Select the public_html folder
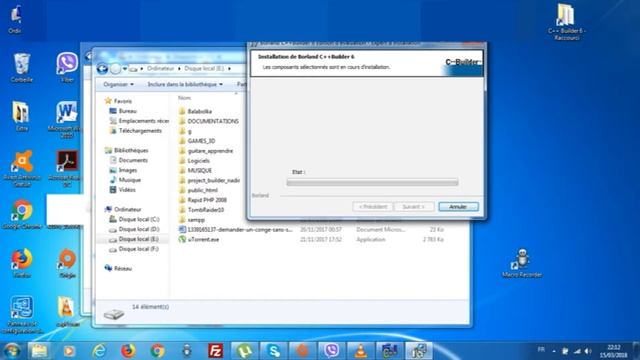 point(198,190)
